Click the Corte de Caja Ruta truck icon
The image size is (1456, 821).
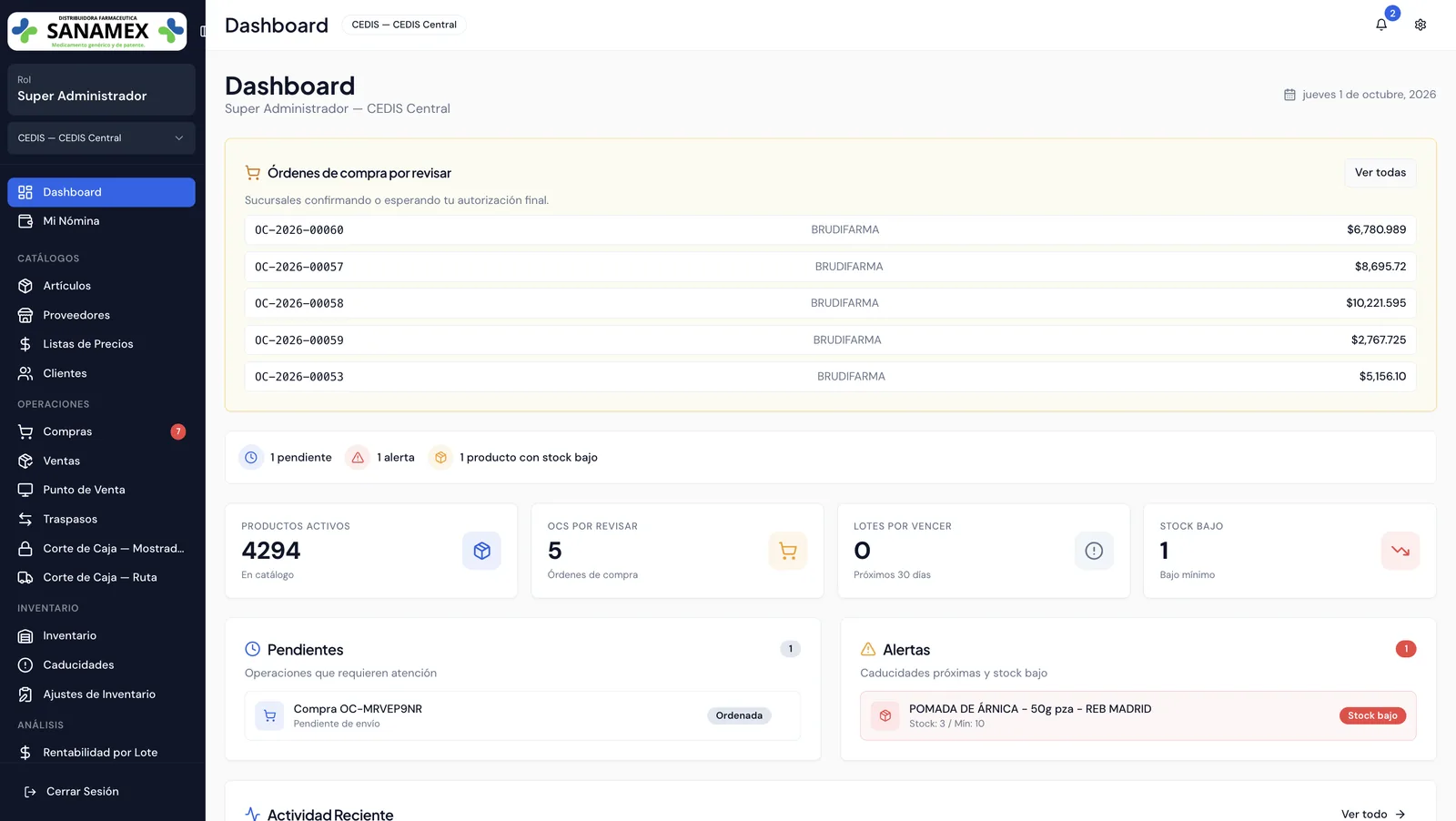pos(25,577)
